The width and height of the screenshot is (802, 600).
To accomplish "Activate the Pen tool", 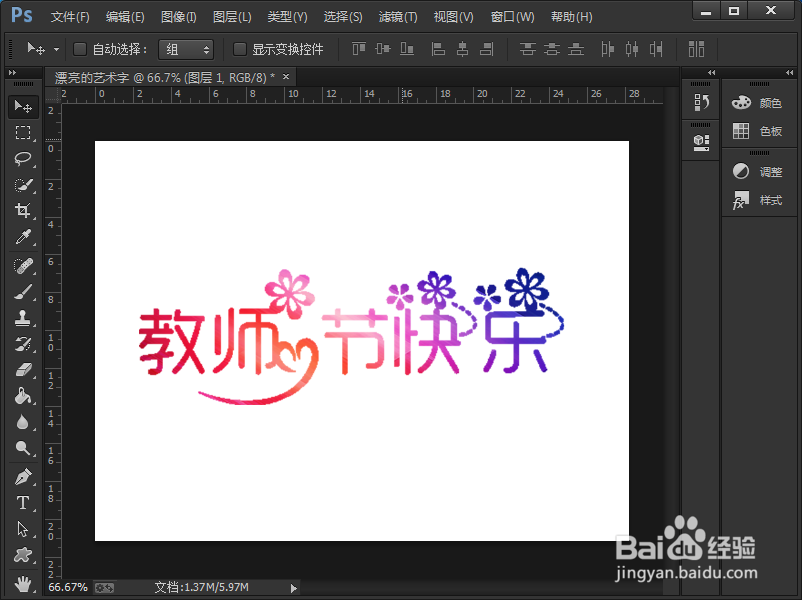I will [x=23, y=476].
